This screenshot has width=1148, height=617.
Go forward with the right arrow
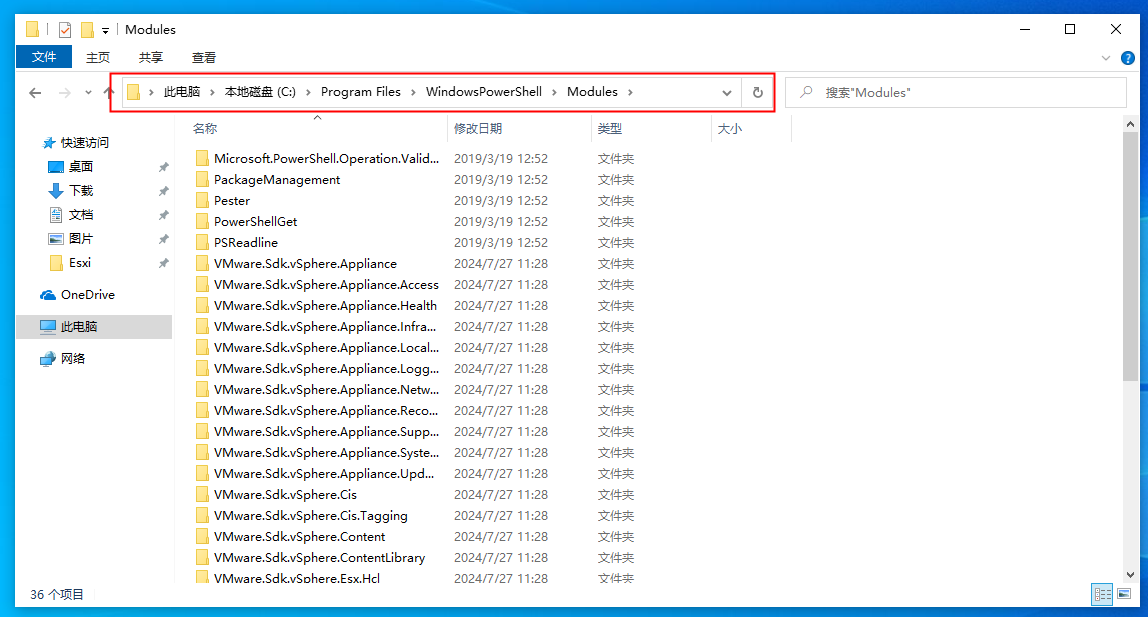[64, 92]
